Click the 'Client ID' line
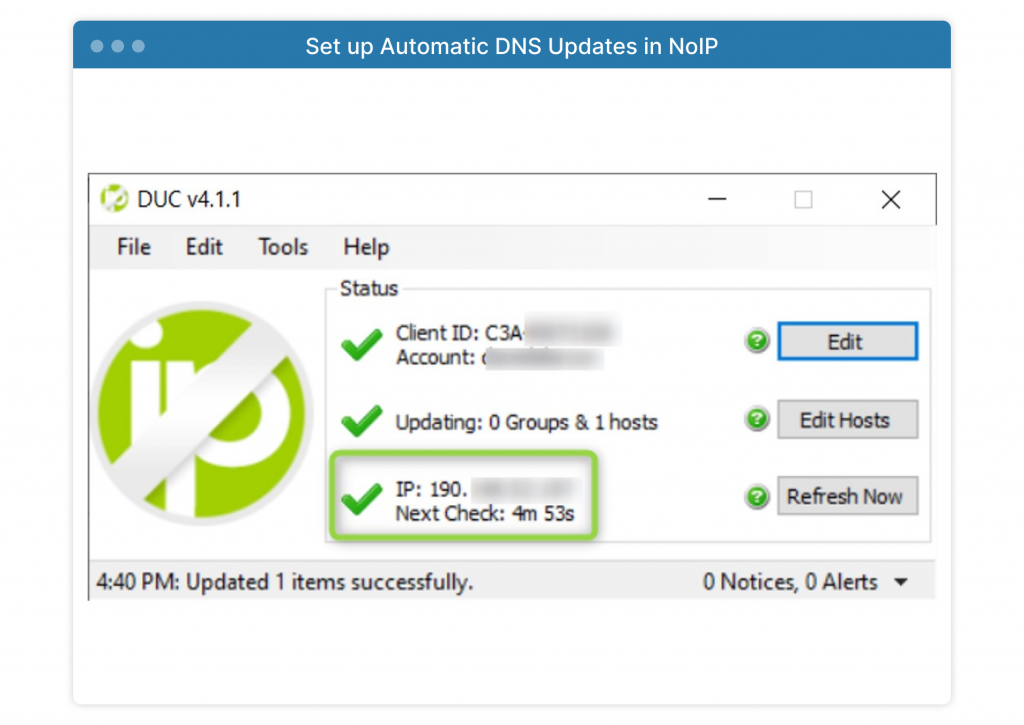 [507, 333]
